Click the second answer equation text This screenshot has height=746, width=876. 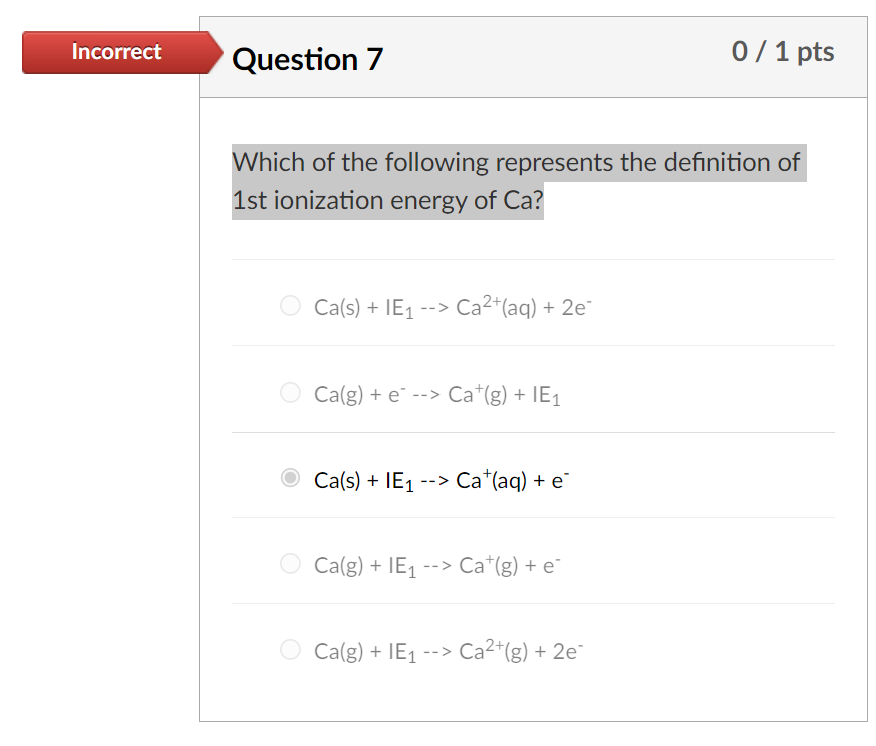436,393
